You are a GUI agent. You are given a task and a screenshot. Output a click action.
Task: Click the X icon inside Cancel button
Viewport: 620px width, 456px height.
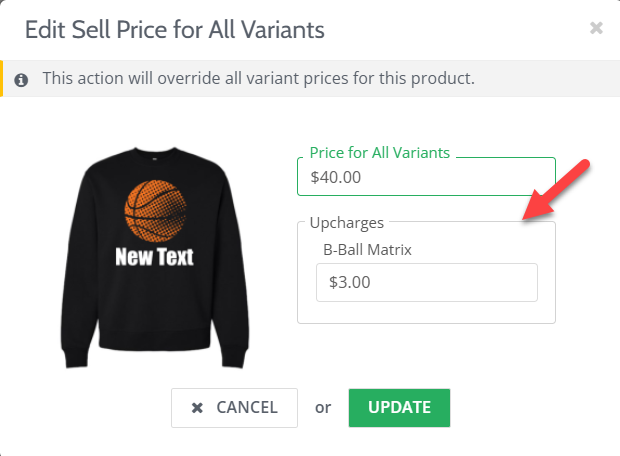pyautogui.click(x=197, y=408)
